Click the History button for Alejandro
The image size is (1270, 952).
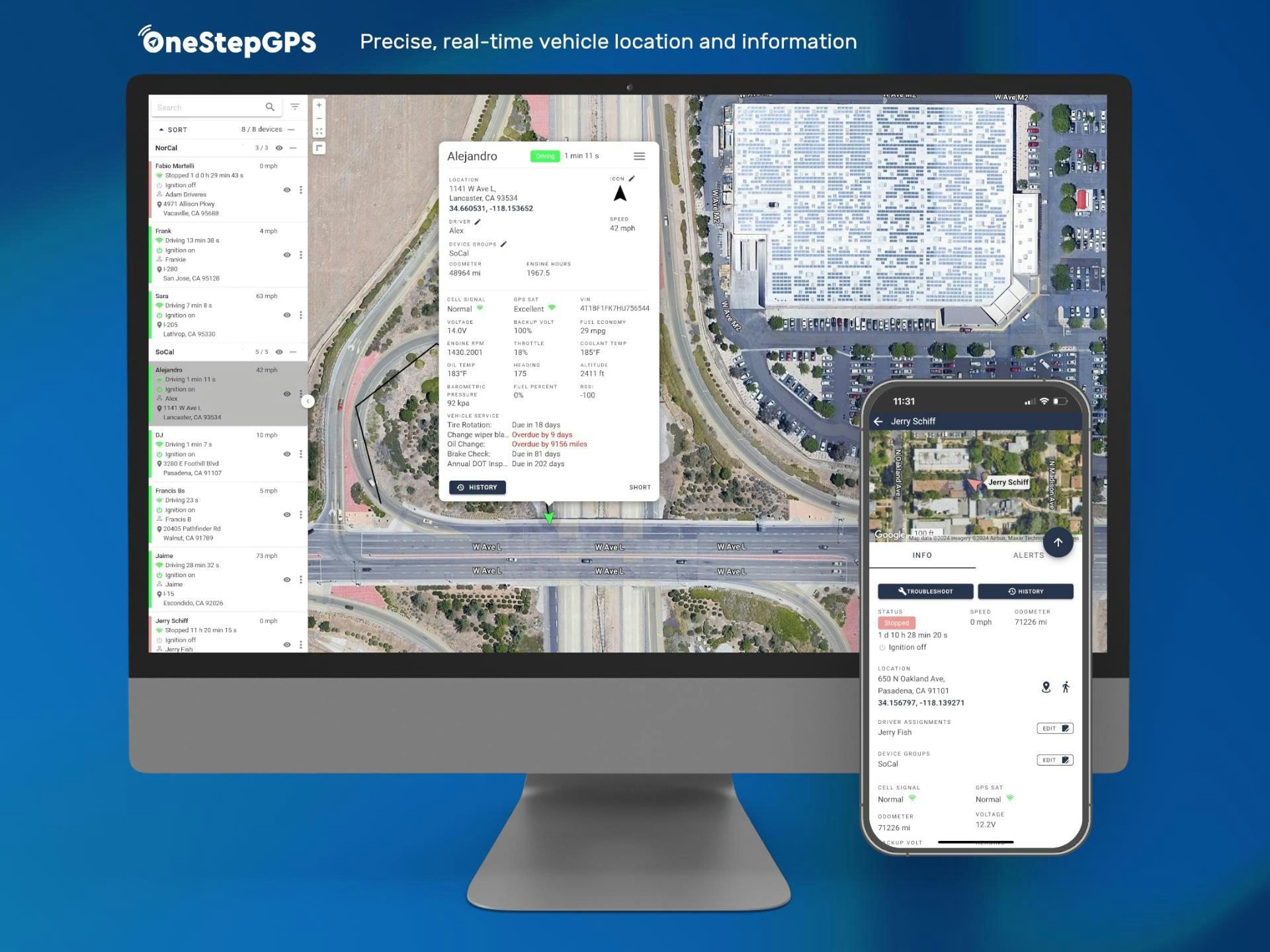click(477, 487)
